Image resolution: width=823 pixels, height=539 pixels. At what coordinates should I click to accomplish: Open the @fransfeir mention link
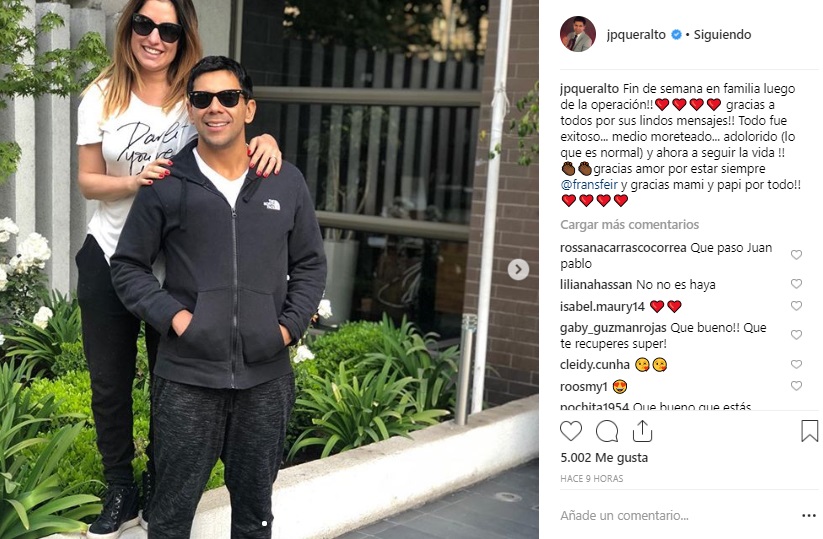(x=589, y=185)
